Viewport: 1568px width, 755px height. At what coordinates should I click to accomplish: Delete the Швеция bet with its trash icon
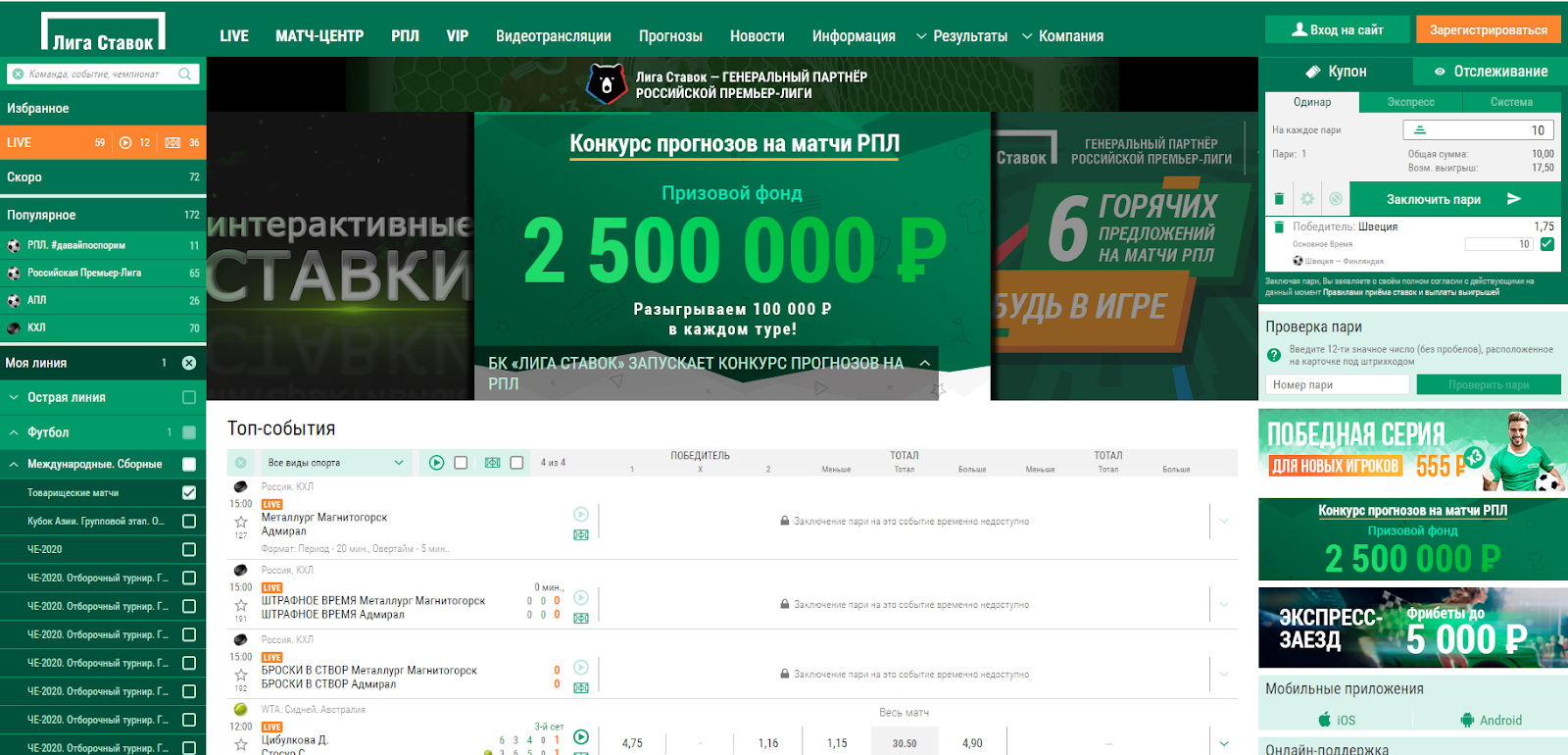(x=1279, y=226)
